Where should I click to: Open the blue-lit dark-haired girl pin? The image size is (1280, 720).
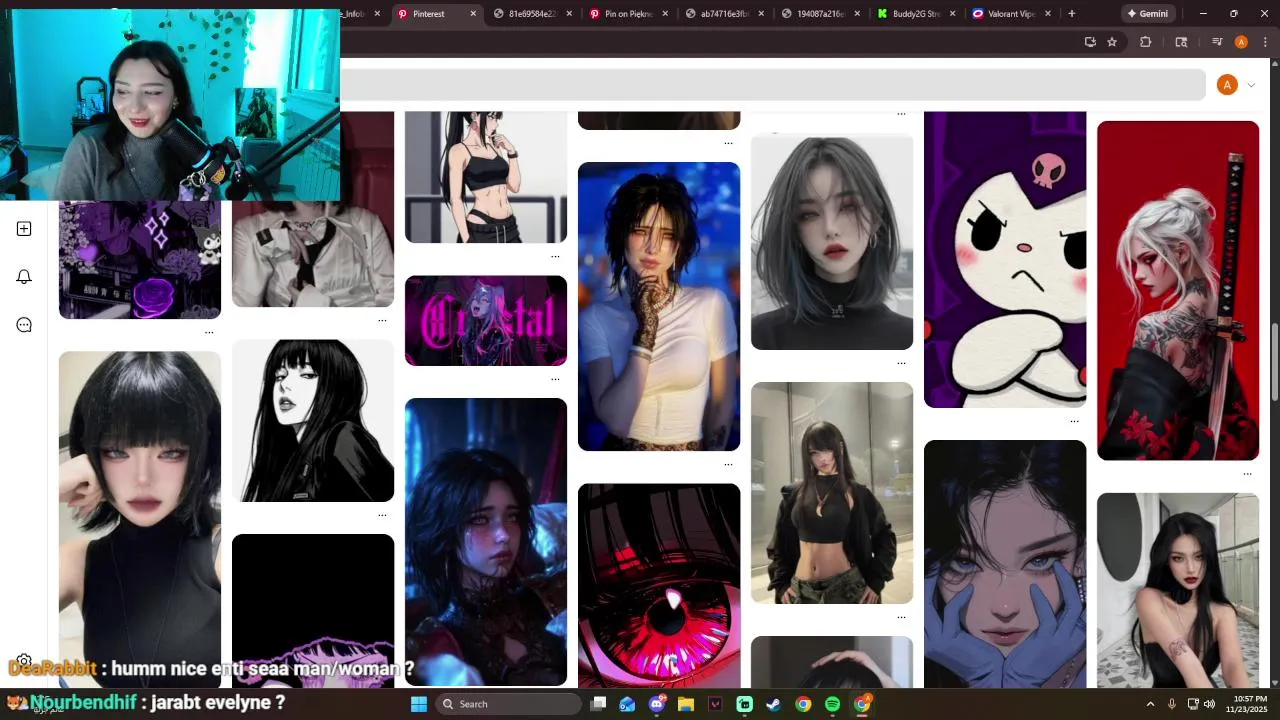pos(486,541)
